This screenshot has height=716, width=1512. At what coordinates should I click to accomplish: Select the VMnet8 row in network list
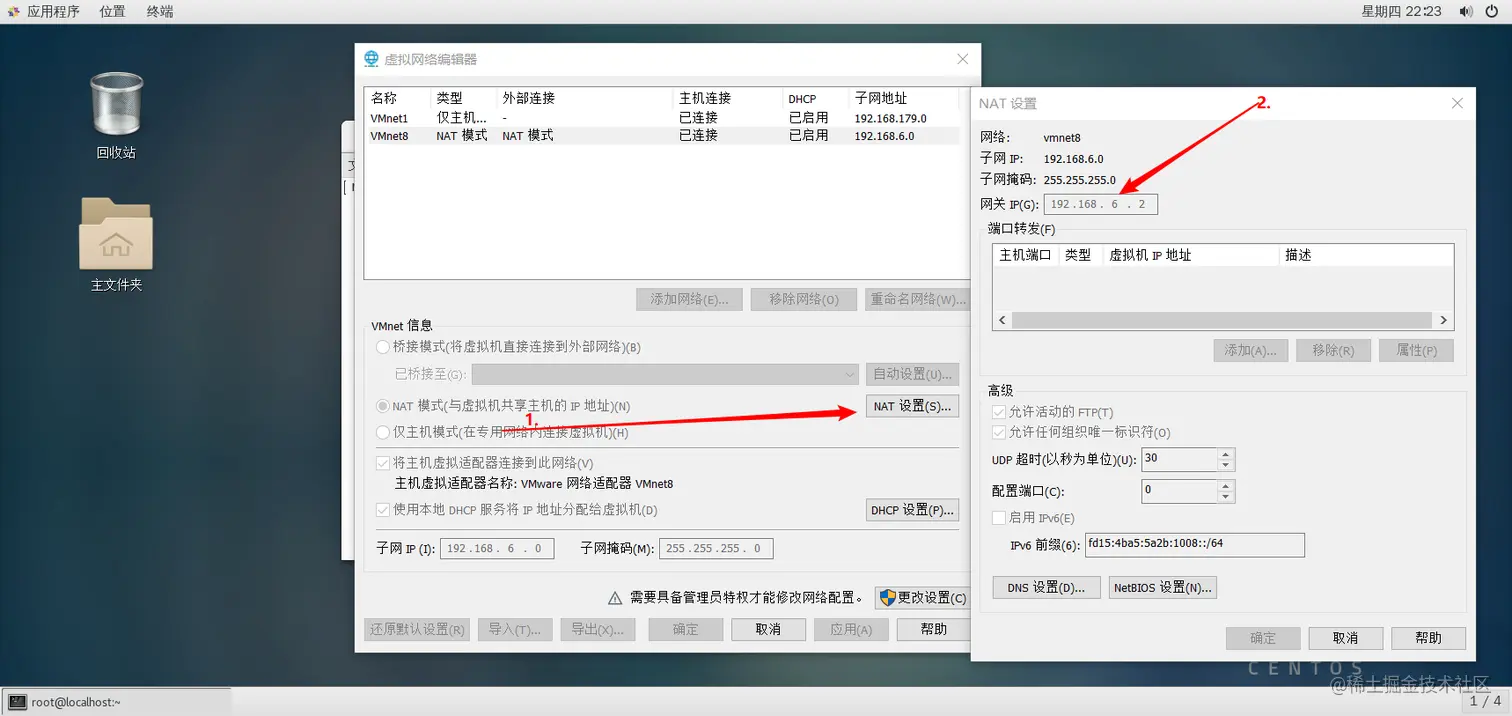pyautogui.click(x=664, y=135)
